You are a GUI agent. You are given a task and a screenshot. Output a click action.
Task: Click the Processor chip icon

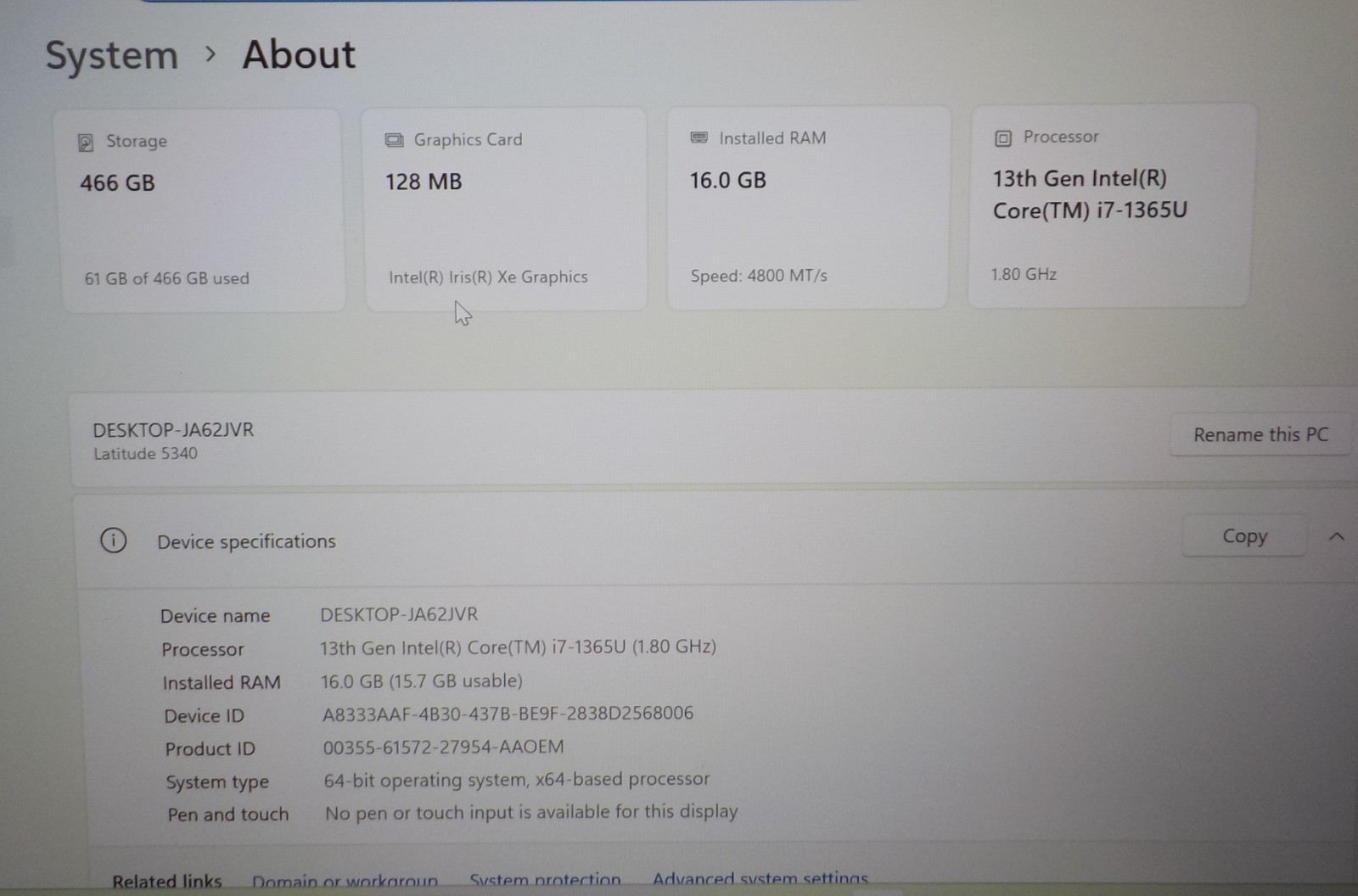tap(1003, 137)
